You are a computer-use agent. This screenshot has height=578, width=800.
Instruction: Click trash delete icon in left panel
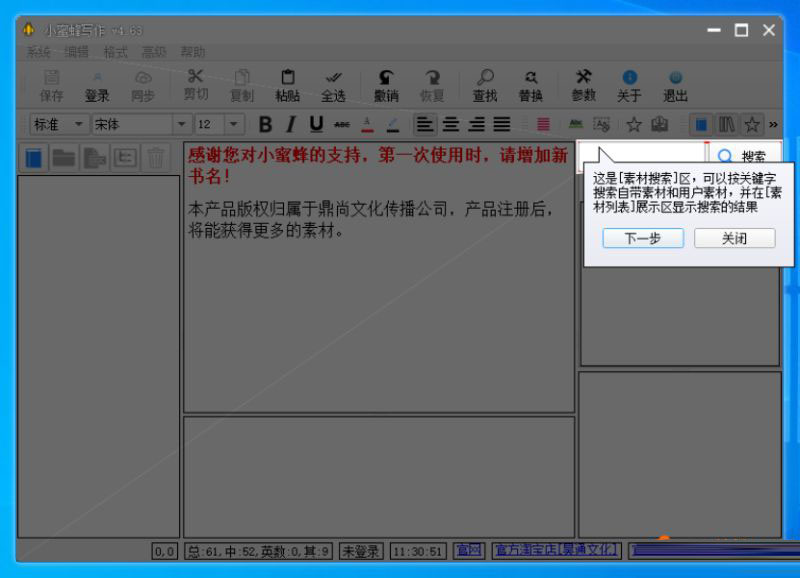coord(156,158)
